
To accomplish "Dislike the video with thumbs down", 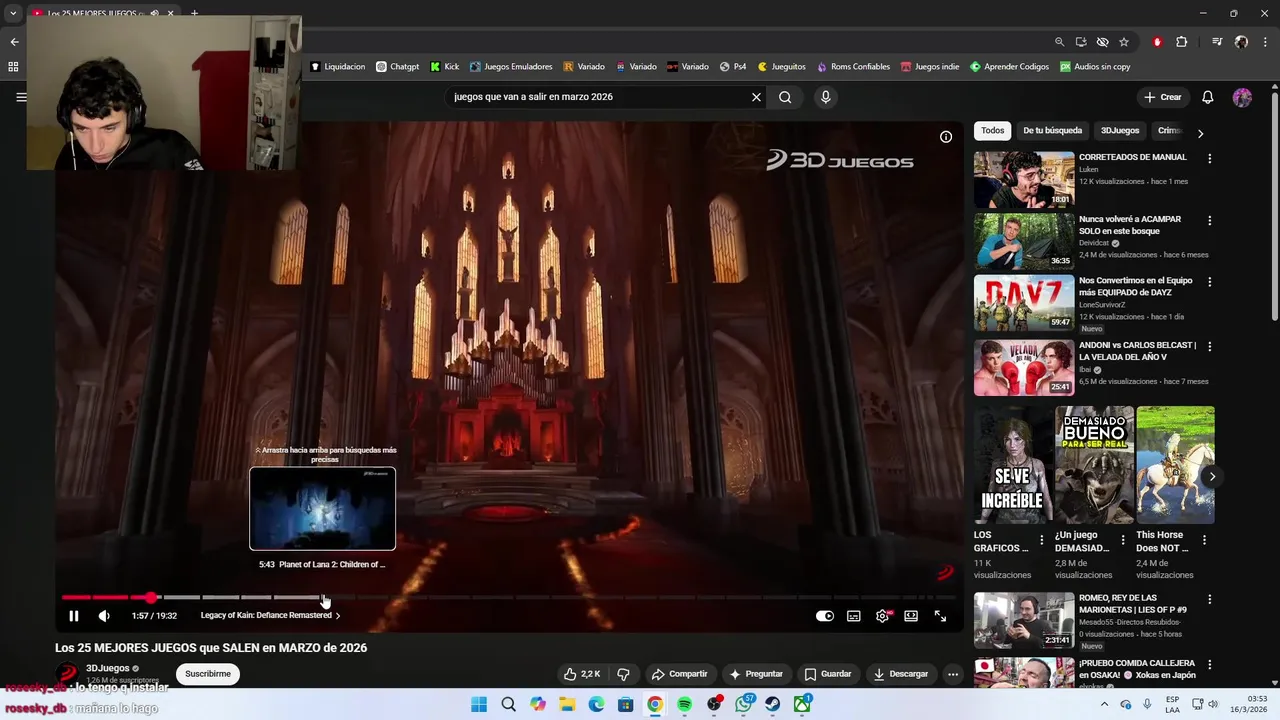I will point(623,674).
